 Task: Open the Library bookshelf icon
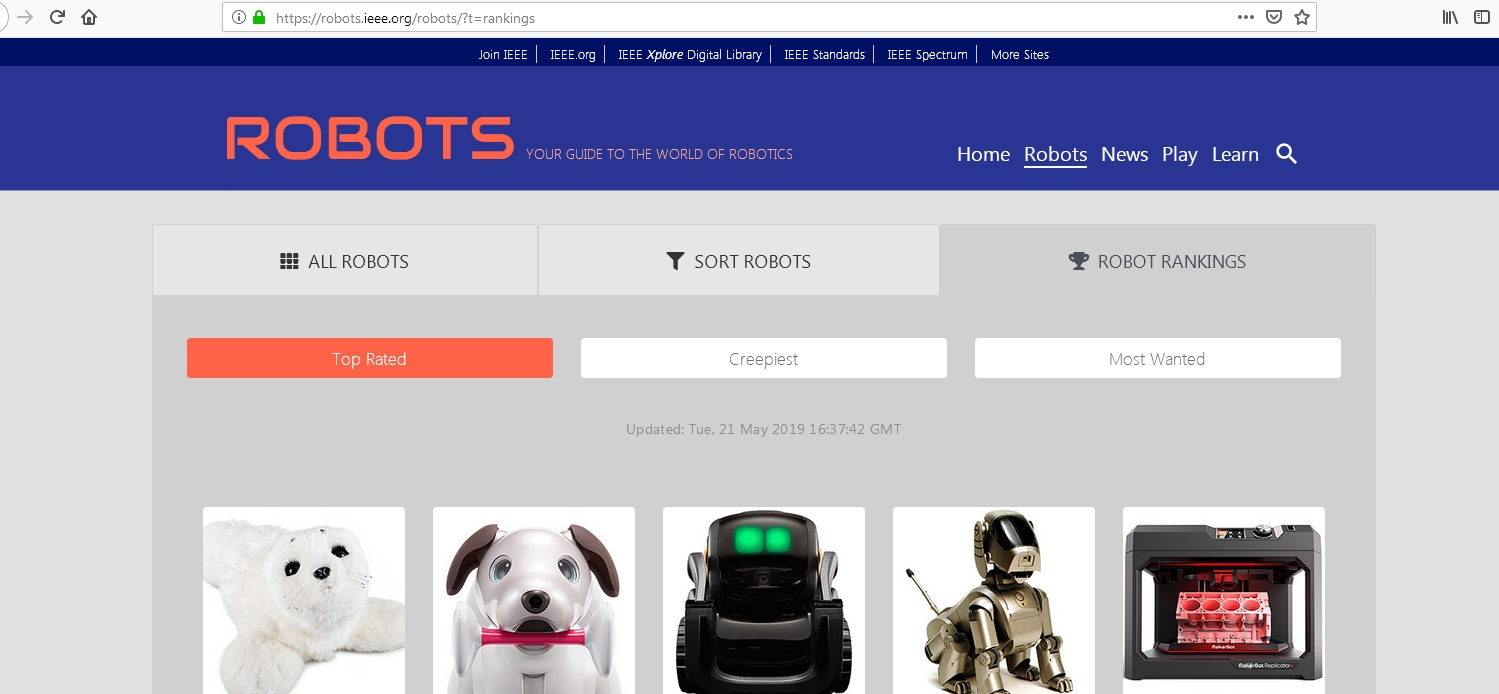[x=1450, y=17]
